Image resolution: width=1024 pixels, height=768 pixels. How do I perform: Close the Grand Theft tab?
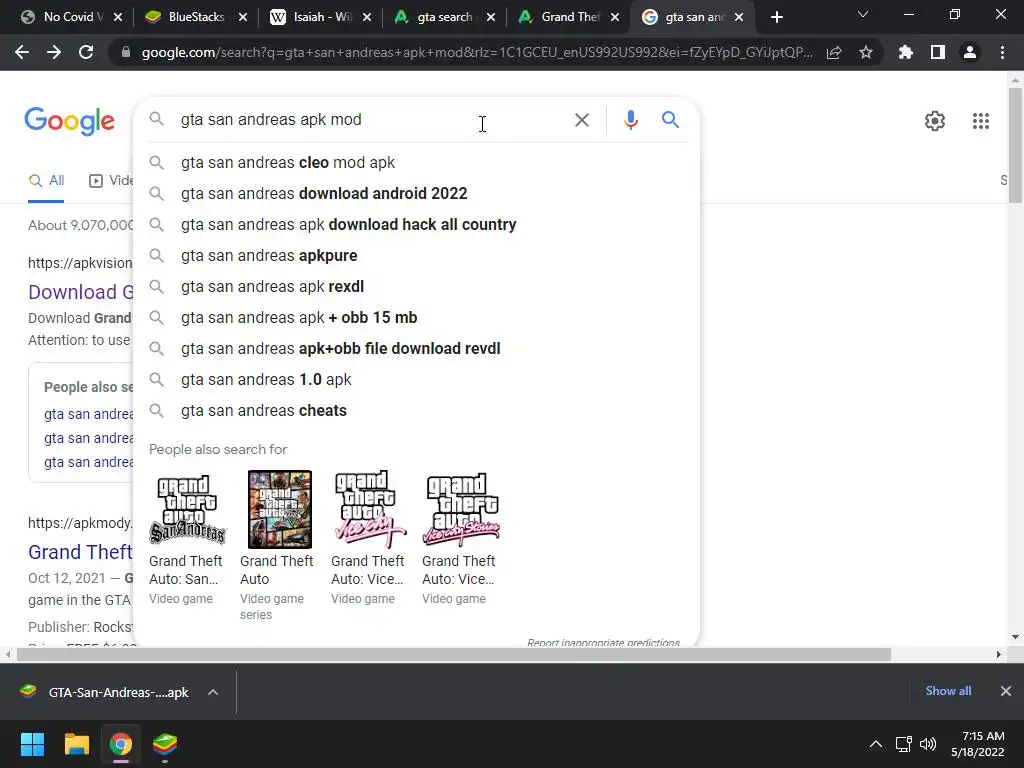(x=615, y=18)
